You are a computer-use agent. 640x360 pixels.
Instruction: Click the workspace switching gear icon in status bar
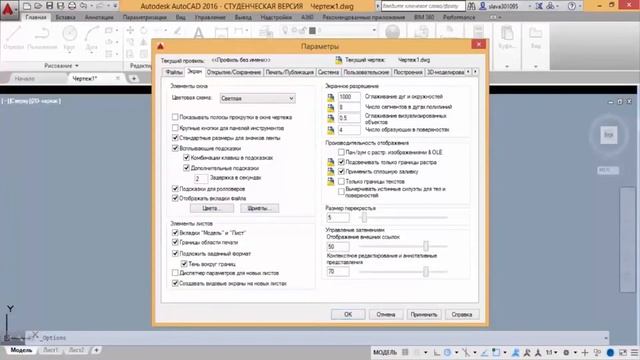[x=566, y=352]
